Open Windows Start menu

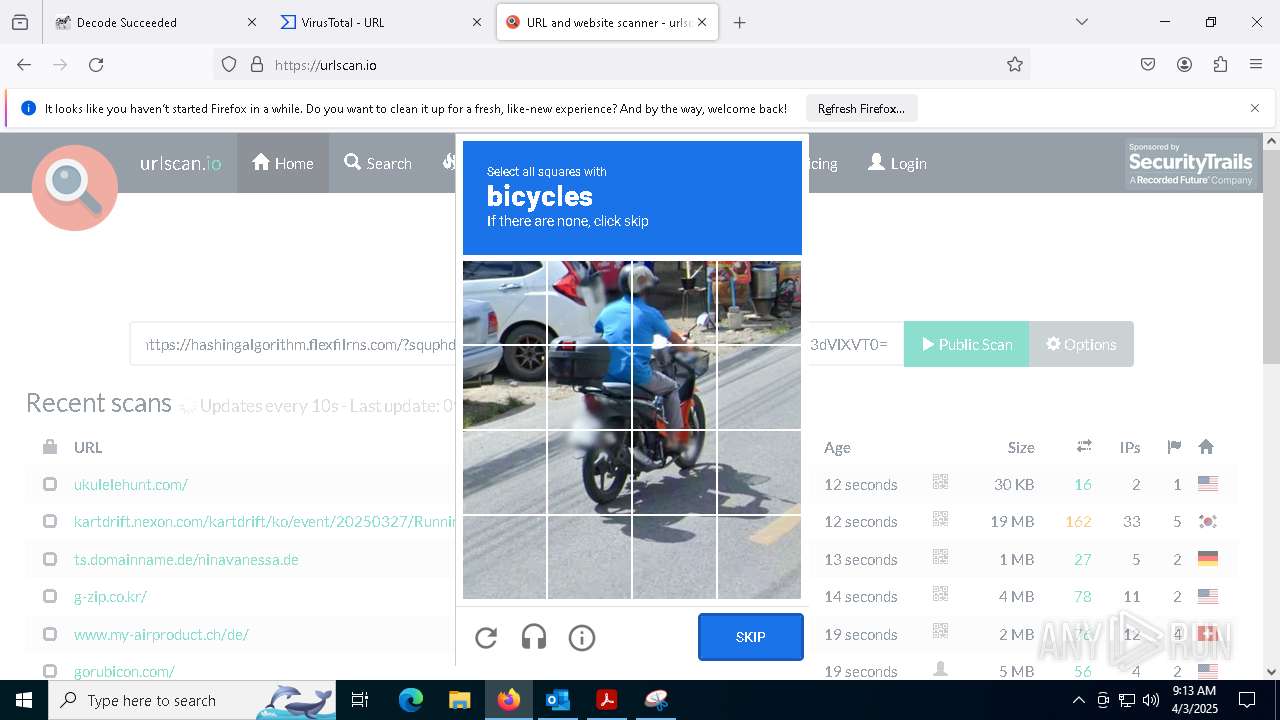click(24, 700)
